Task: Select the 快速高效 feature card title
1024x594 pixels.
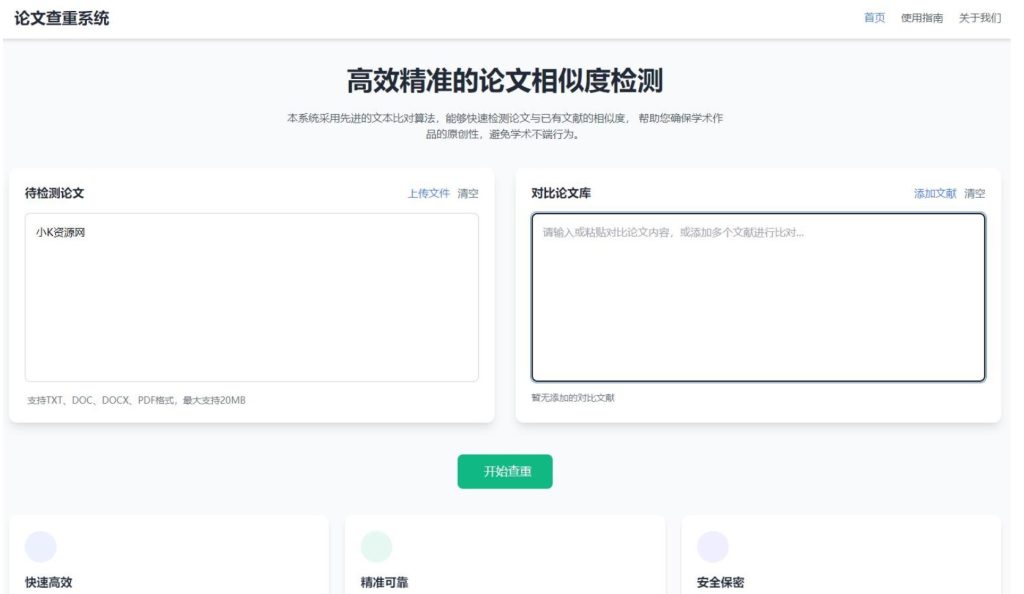Action: point(49,583)
